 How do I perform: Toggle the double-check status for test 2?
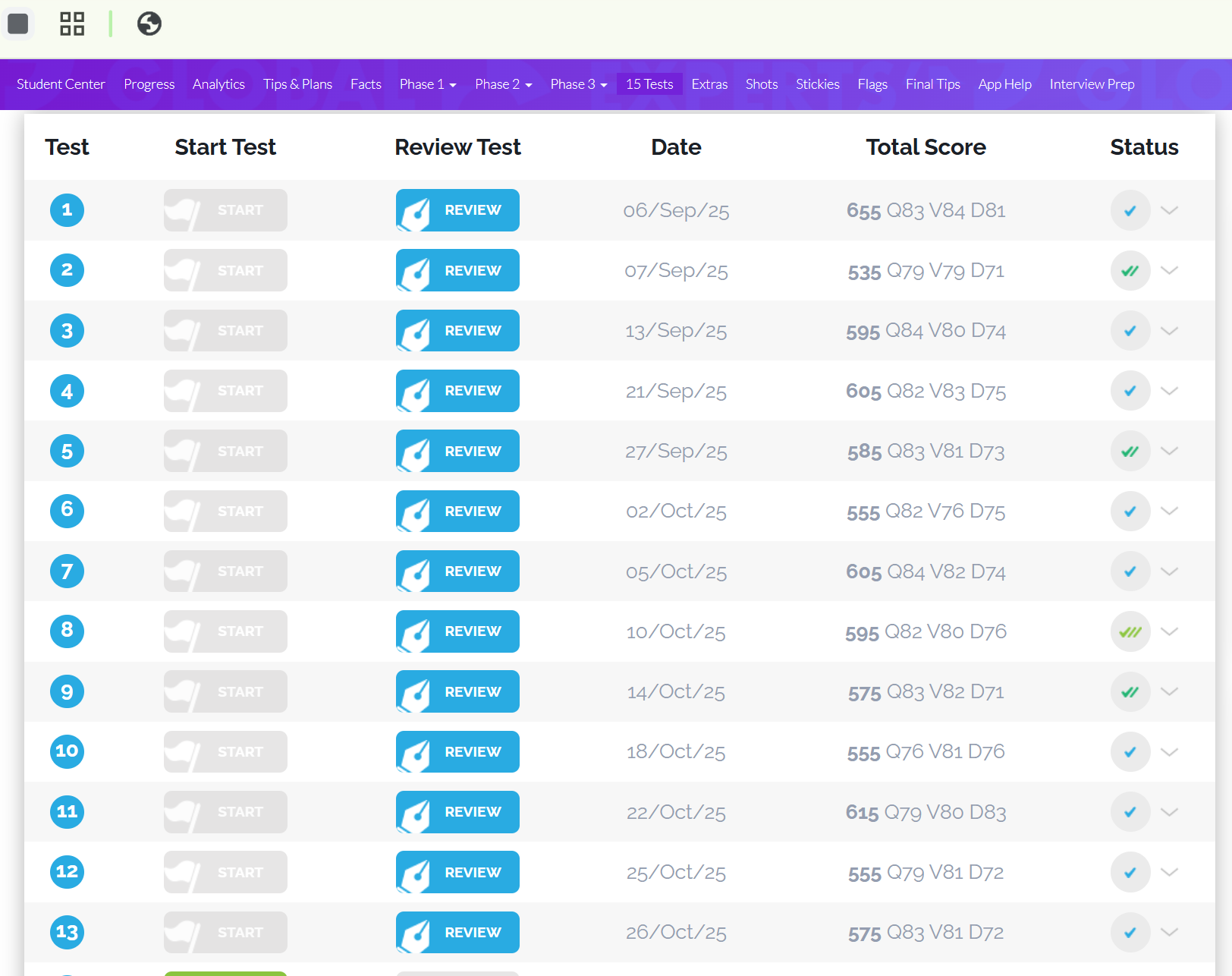pos(1130,270)
